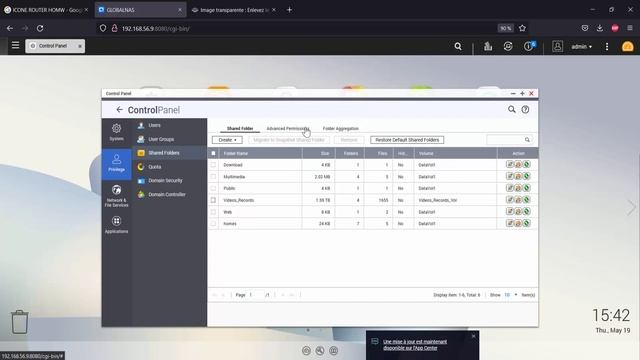Image resolution: width=640 pixels, height=360 pixels.
Task: Click the page number input field
Action: coord(256,295)
